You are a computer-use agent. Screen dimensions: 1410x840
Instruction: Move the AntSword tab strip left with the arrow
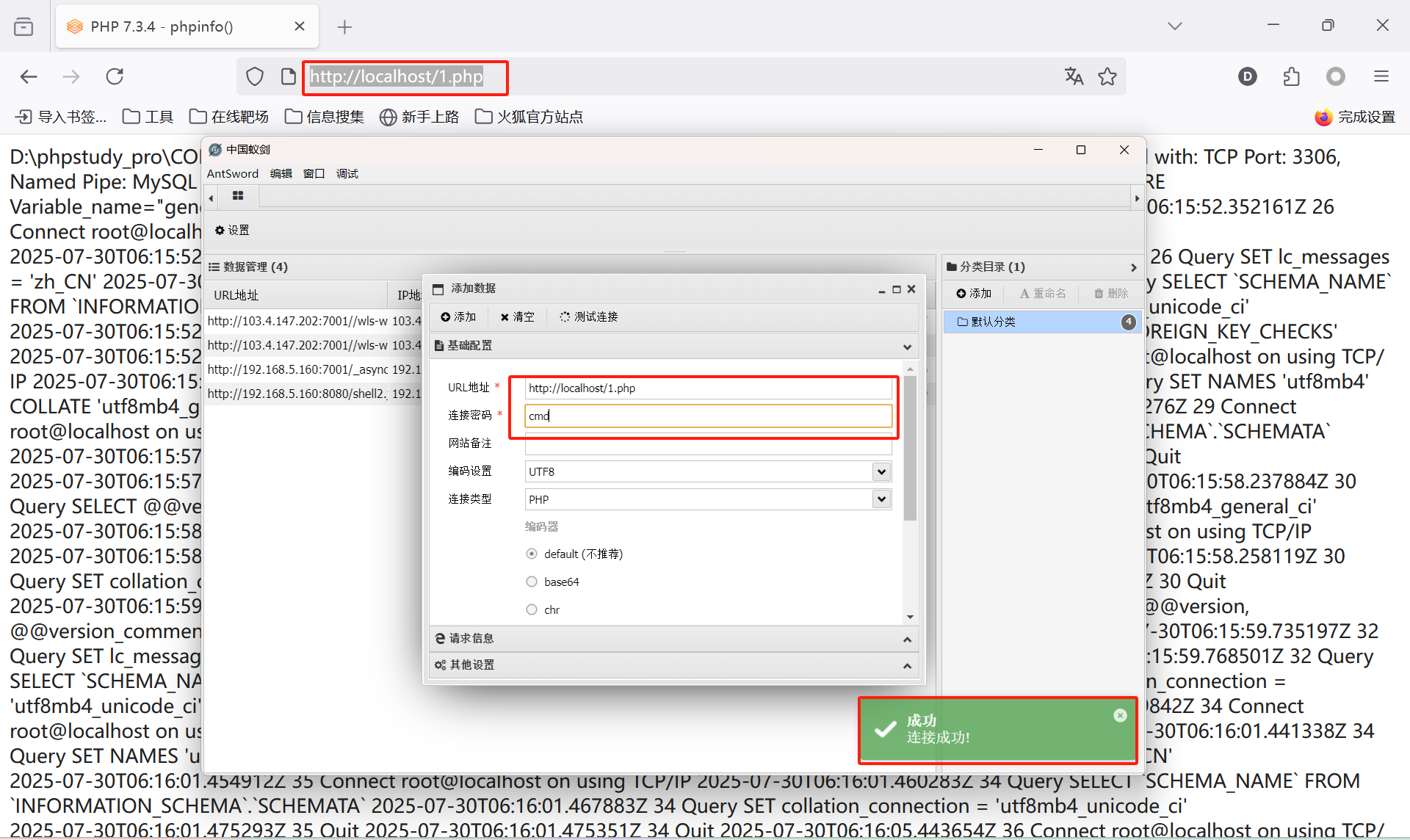[x=211, y=198]
